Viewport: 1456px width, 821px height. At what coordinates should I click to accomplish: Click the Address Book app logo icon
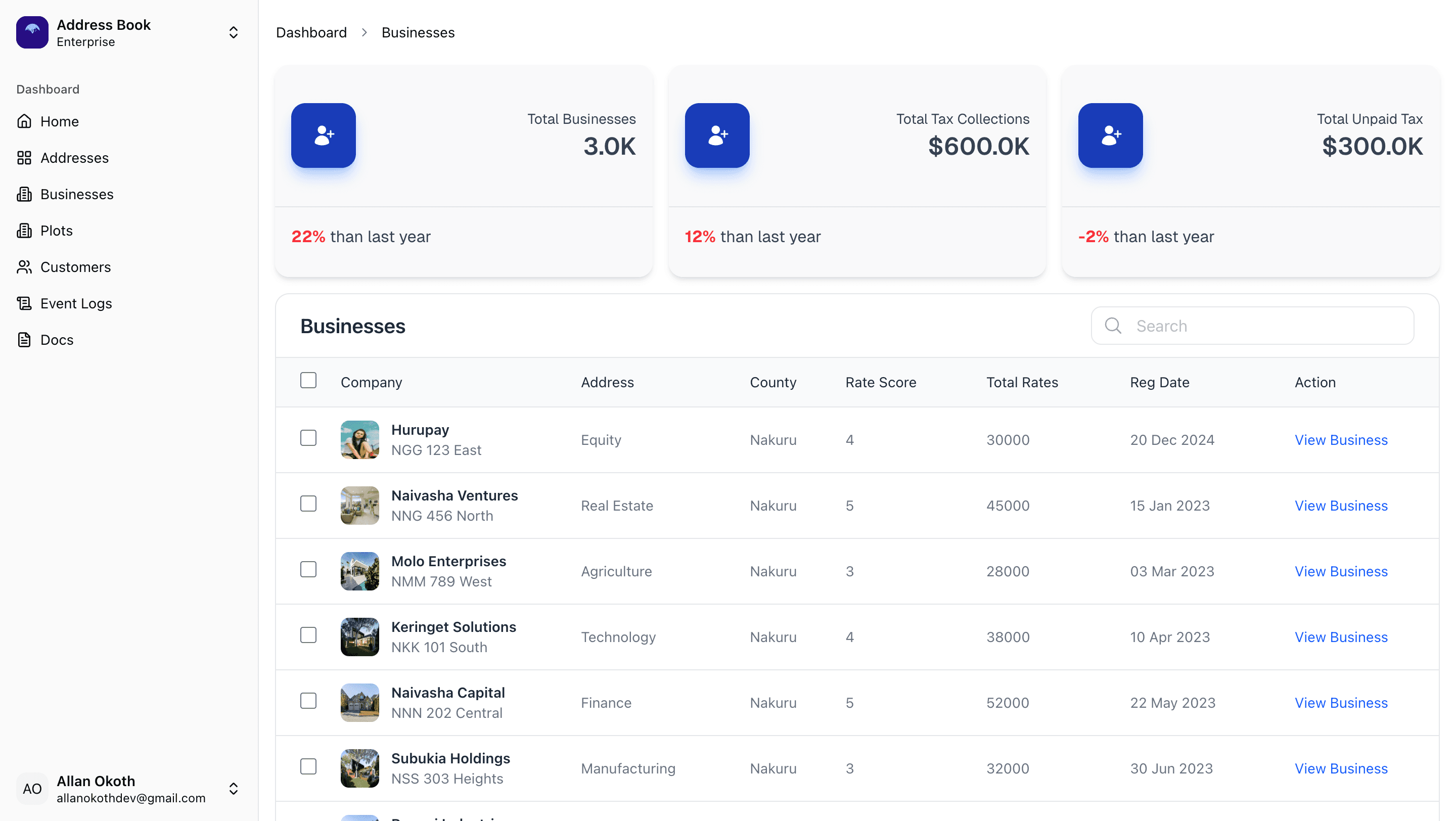(32, 32)
